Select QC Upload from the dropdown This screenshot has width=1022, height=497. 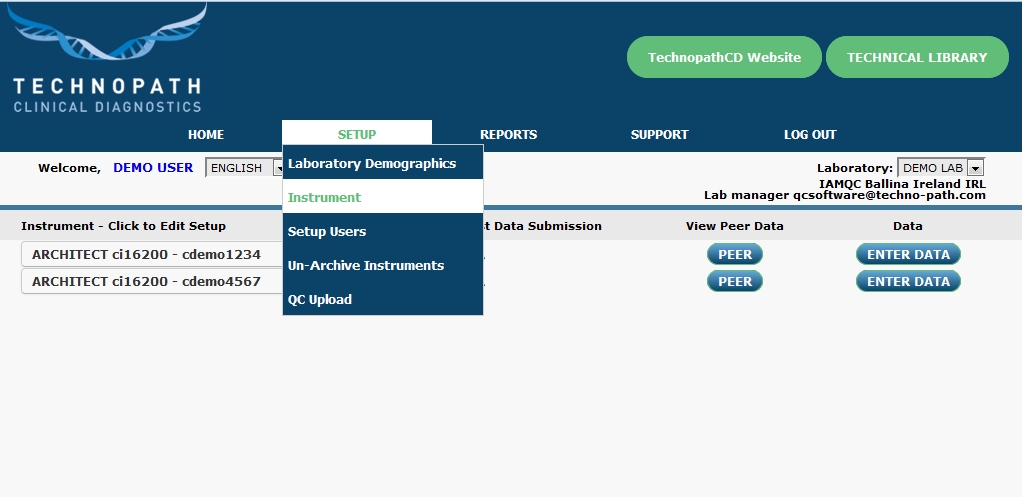coord(383,299)
